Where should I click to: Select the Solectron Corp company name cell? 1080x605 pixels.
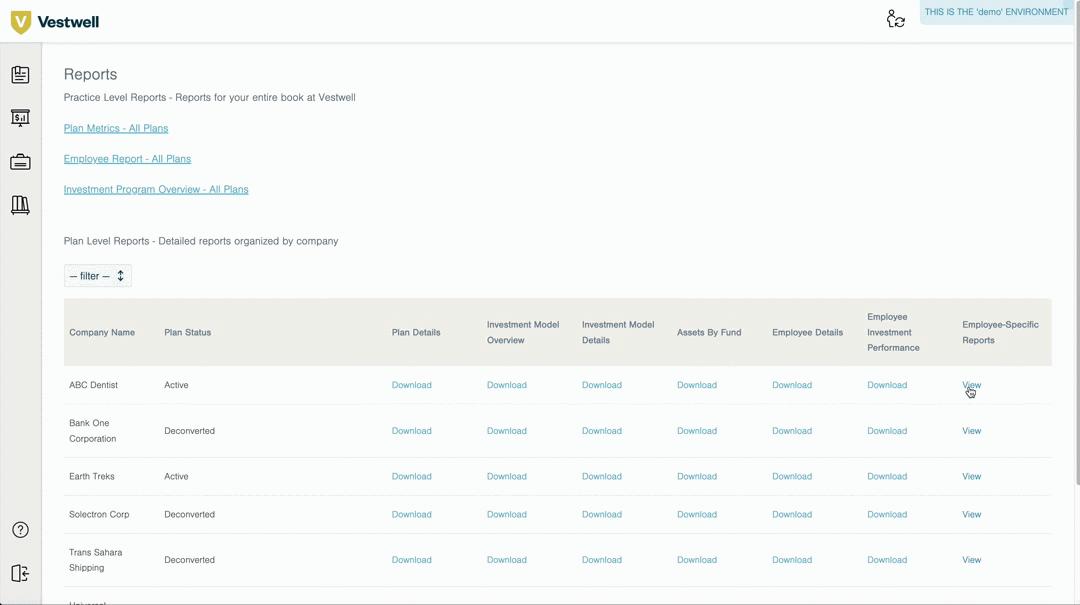pyautogui.click(x=99, y=514)
